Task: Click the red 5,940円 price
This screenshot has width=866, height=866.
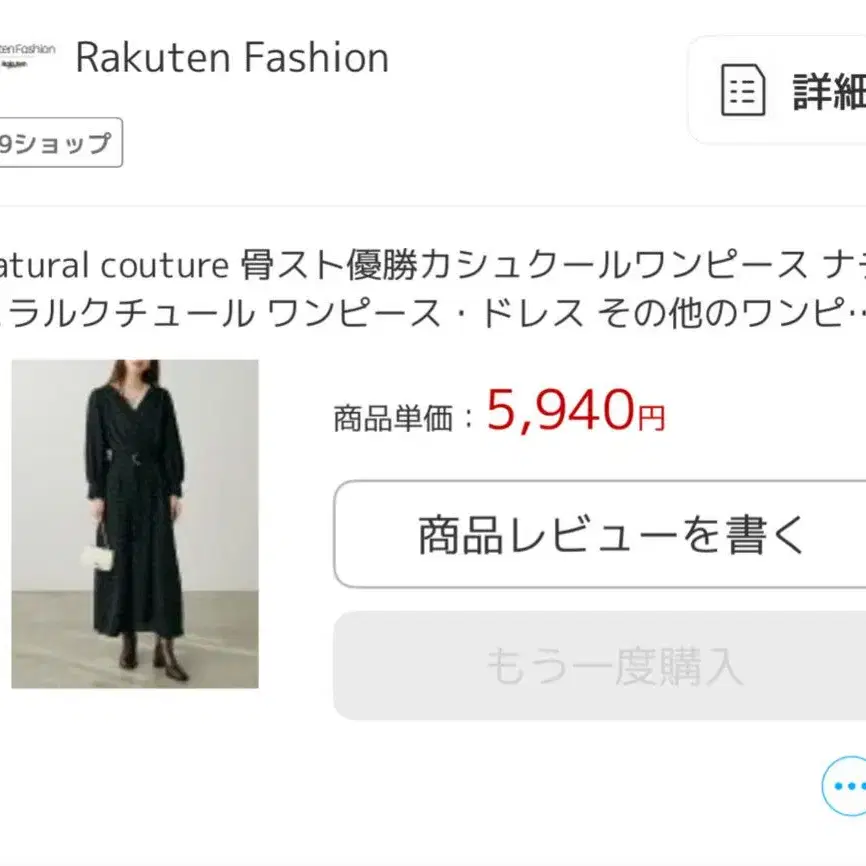Action: click(x=561, y=410)
